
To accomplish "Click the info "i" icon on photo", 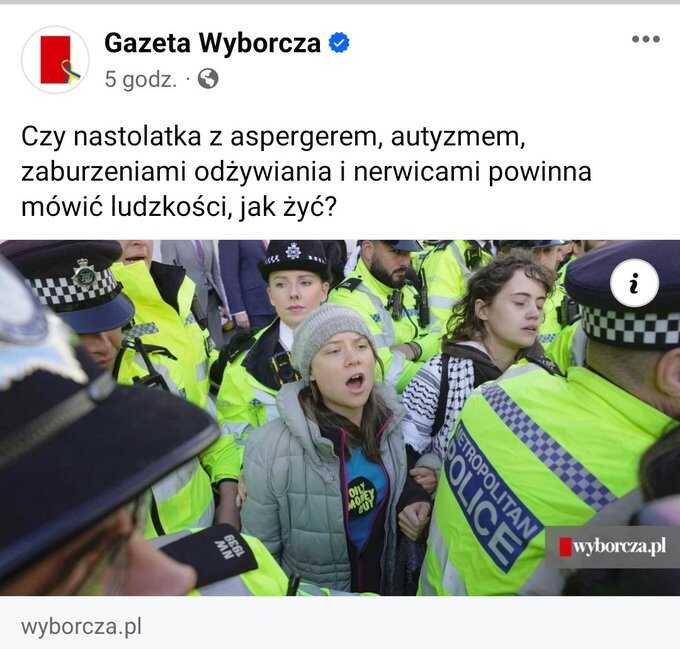I will (634, 284).
